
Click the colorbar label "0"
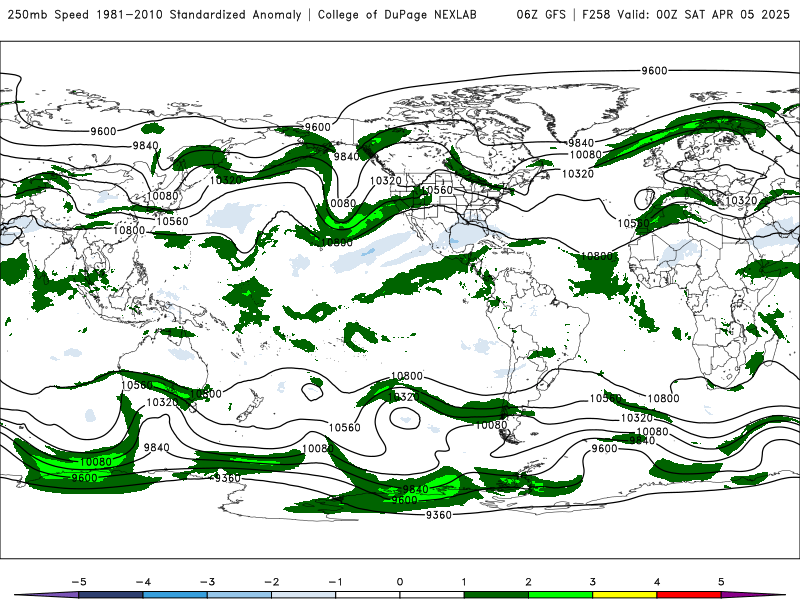coord(400,582)
